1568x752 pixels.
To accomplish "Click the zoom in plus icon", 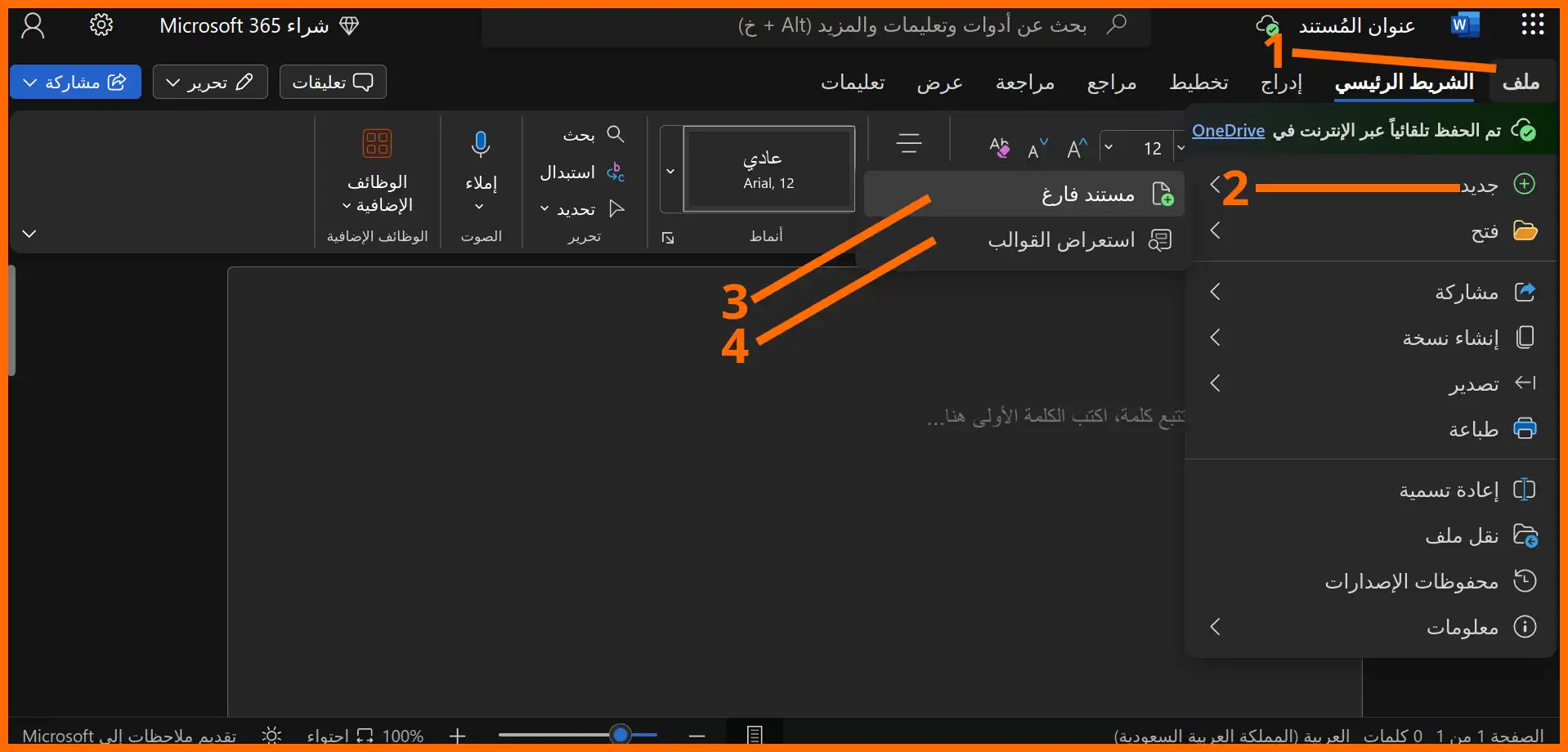I will click(x=458, y=736).
